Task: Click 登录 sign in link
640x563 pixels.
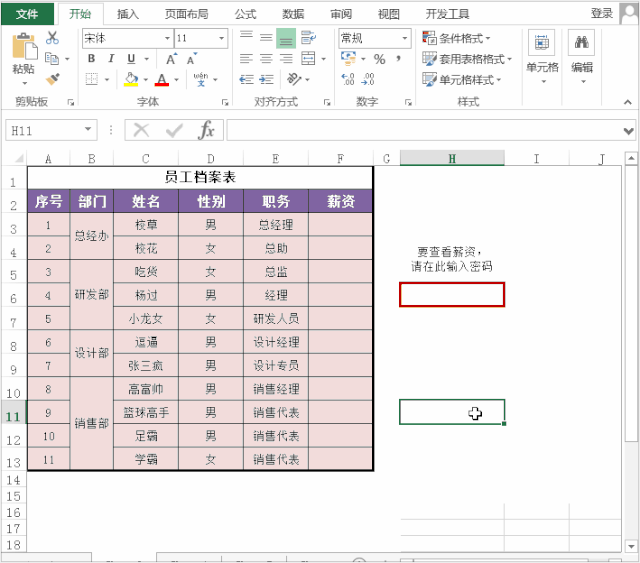Action: pyautogui.click(x=602, y=13)
